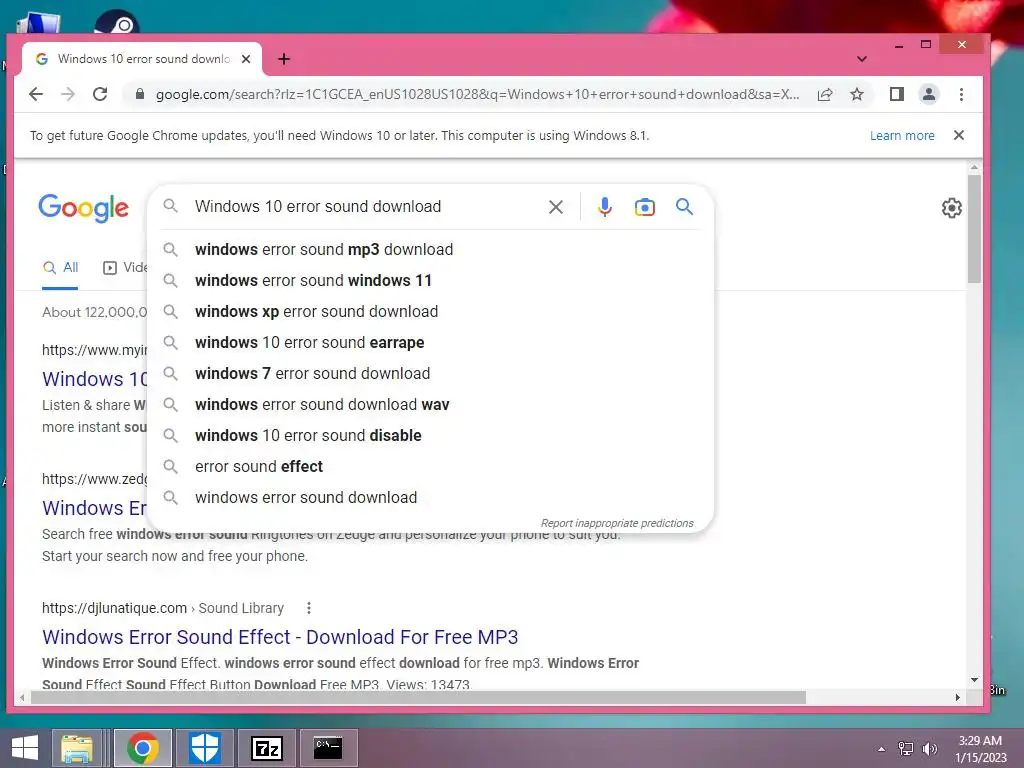Open site info via the padlock icon
This screenshot has width=1024, height=768.
click(x=139, y=94)
